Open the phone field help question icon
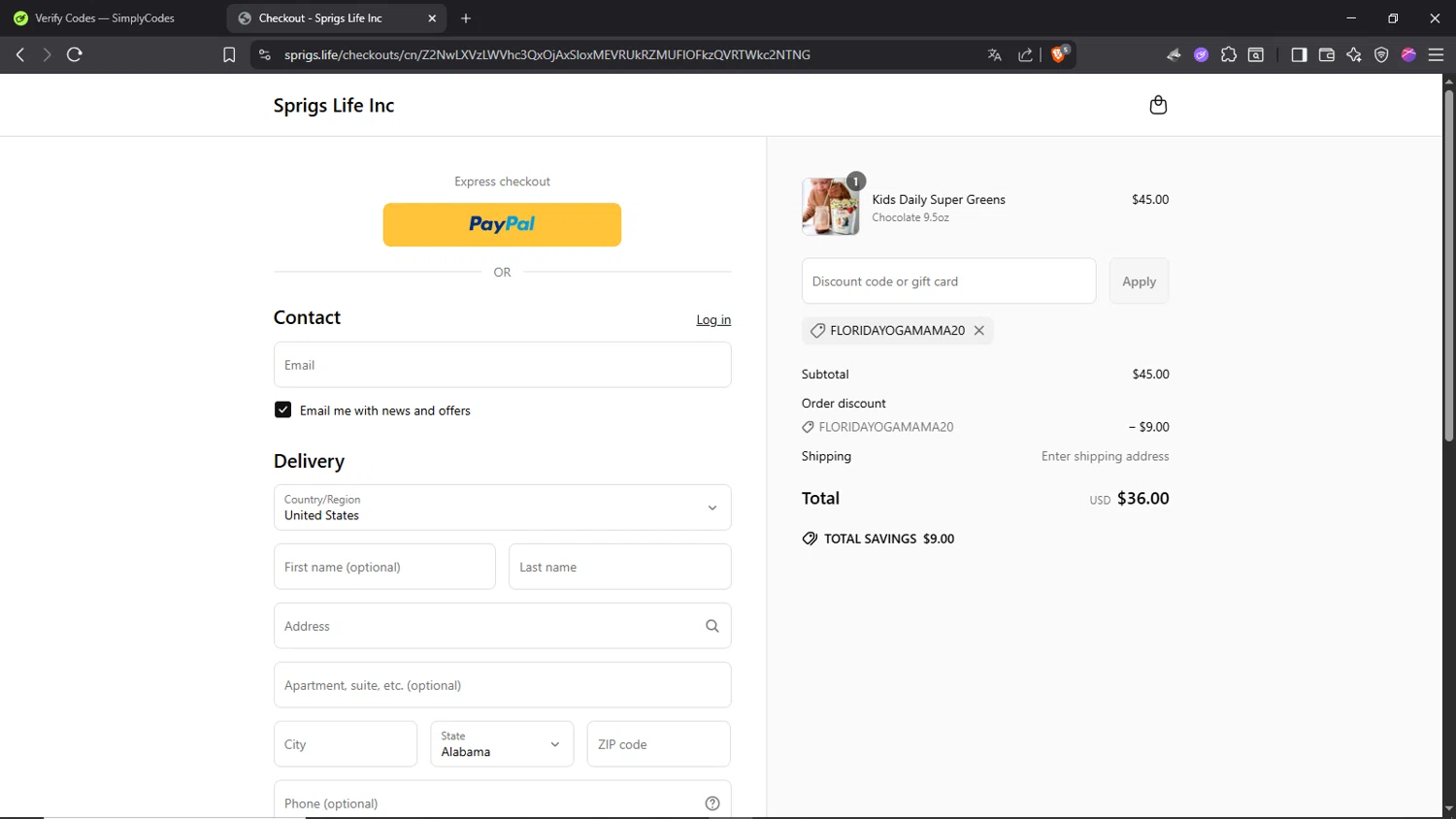This screenshot has height=819, width=1456. coord(711,803)
